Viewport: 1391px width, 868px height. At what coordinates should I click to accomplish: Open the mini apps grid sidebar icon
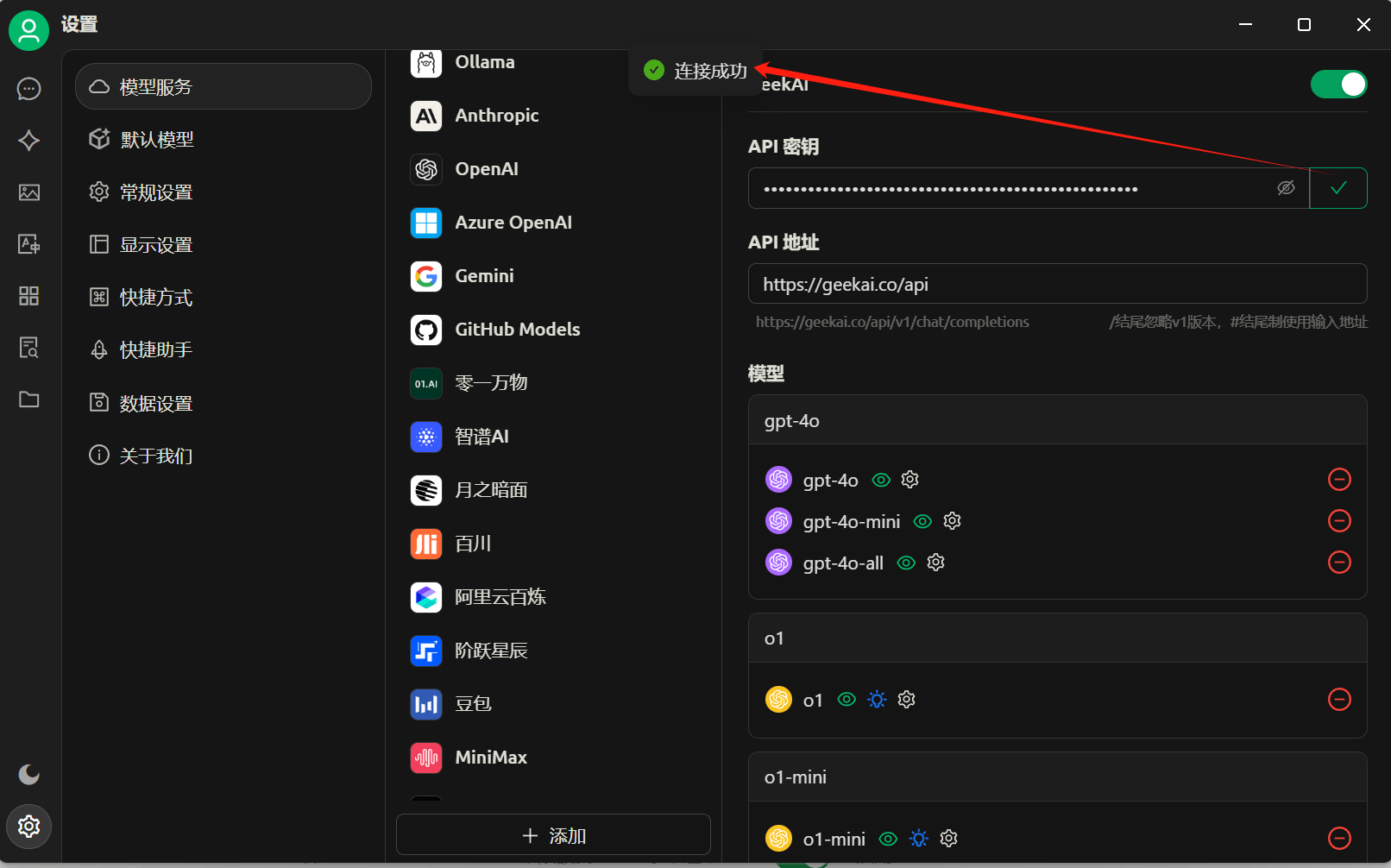point(29,296)
